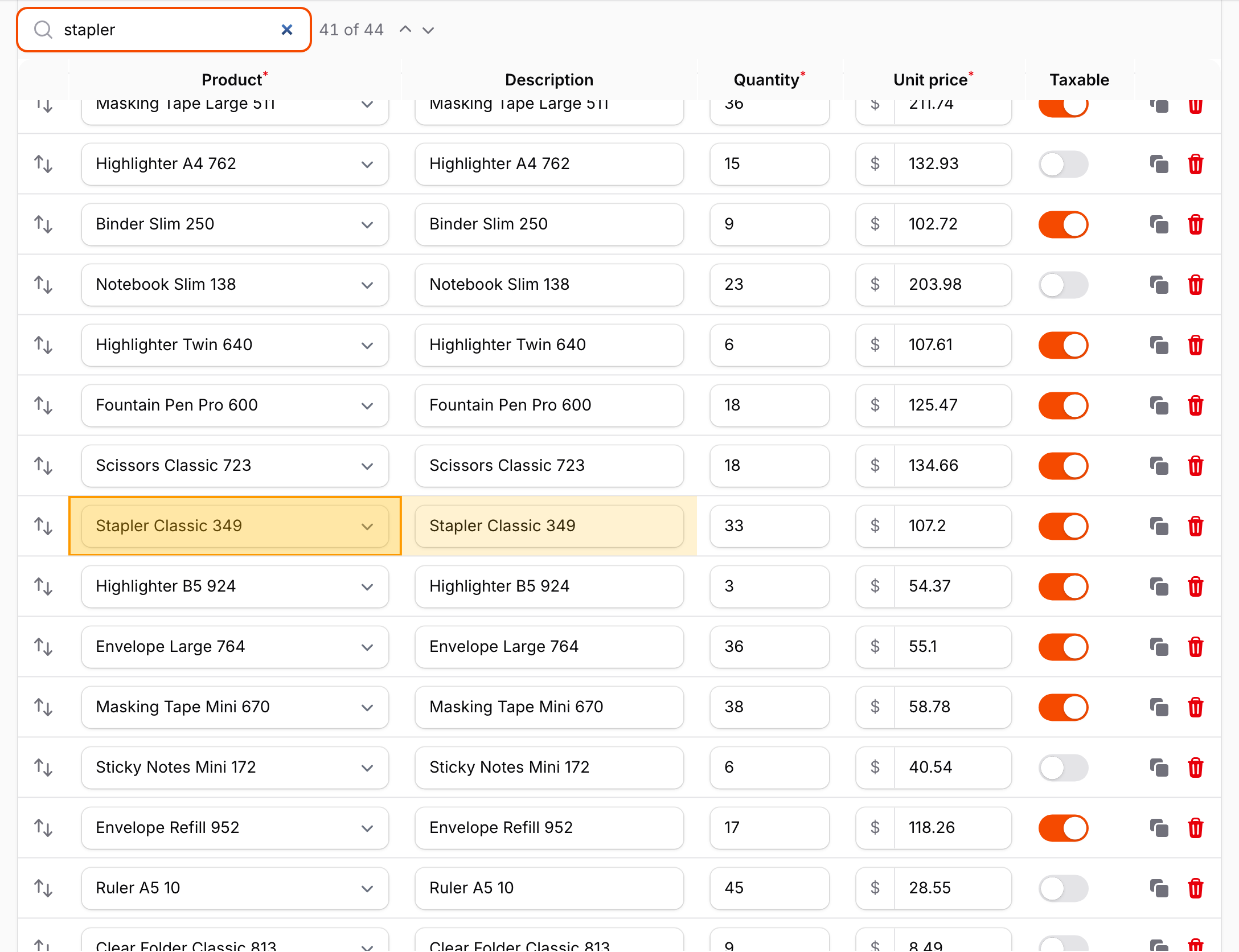Click reorder arrows for Envelope Large 764

[43, 647]
